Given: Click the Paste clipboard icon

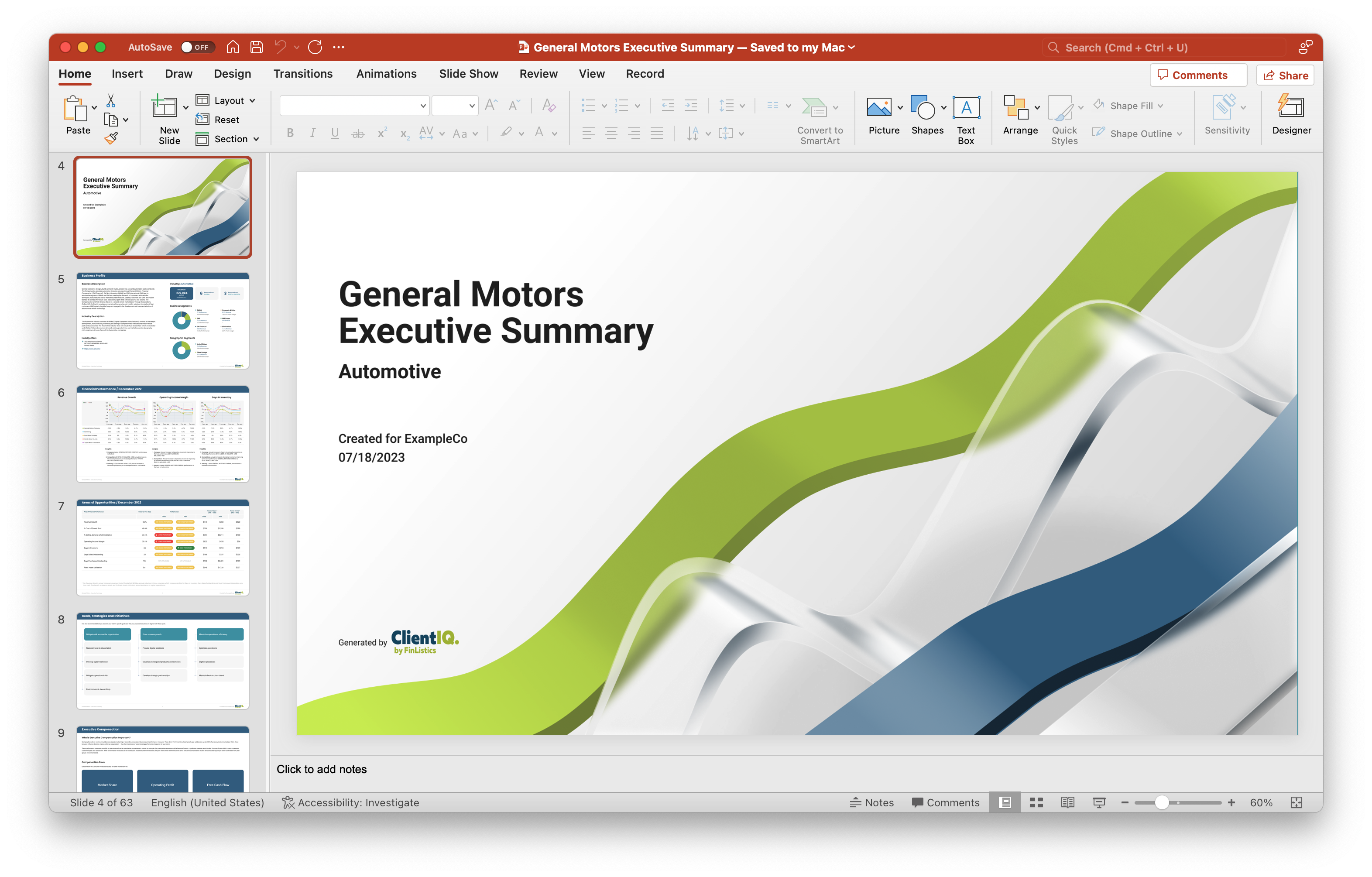Looking at the screenshot, I should click(75, 108).
